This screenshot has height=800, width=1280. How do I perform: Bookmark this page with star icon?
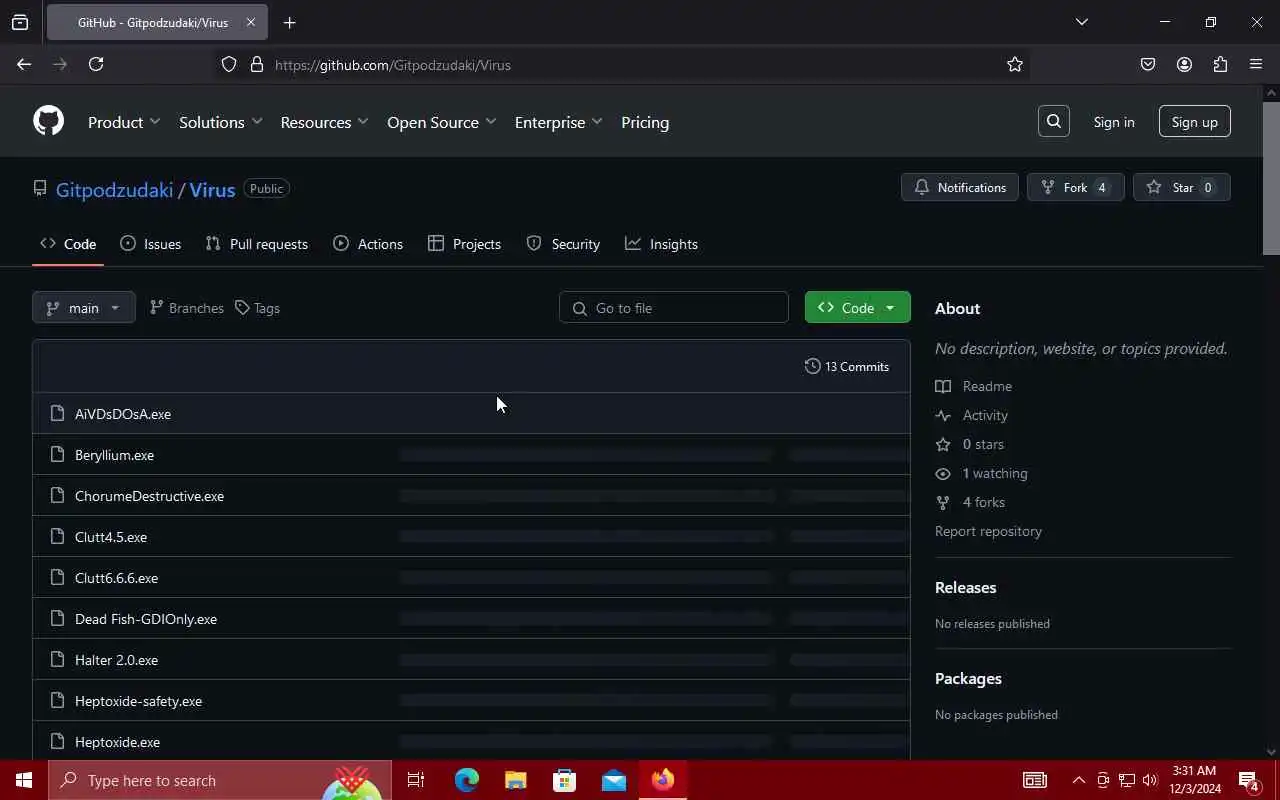pyautogui.click(x=1015, y=64)
